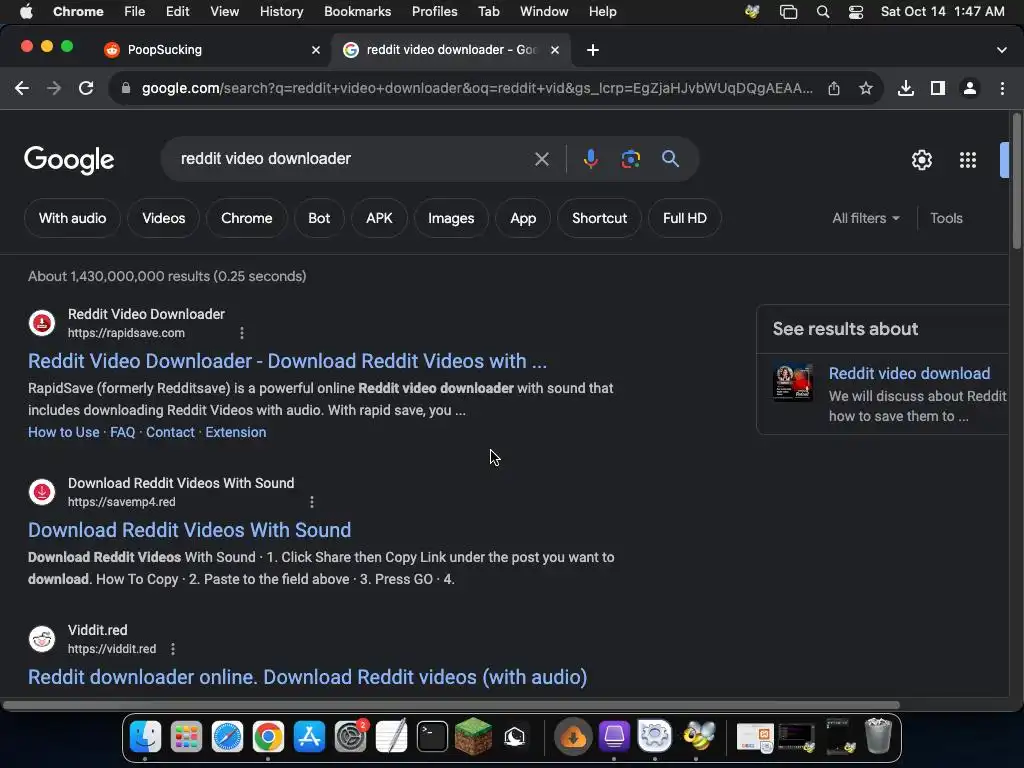Open the Tools search options
The height and width of the screenshot is (768, 1024).
click(x=946, y=218)
